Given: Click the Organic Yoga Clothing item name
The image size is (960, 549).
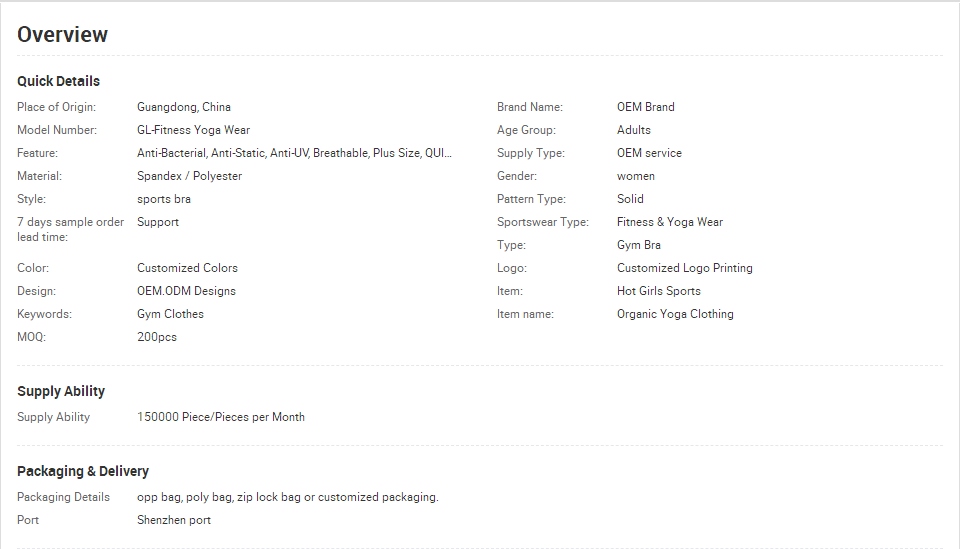Looking at the screenshot, I should [675, 314].
